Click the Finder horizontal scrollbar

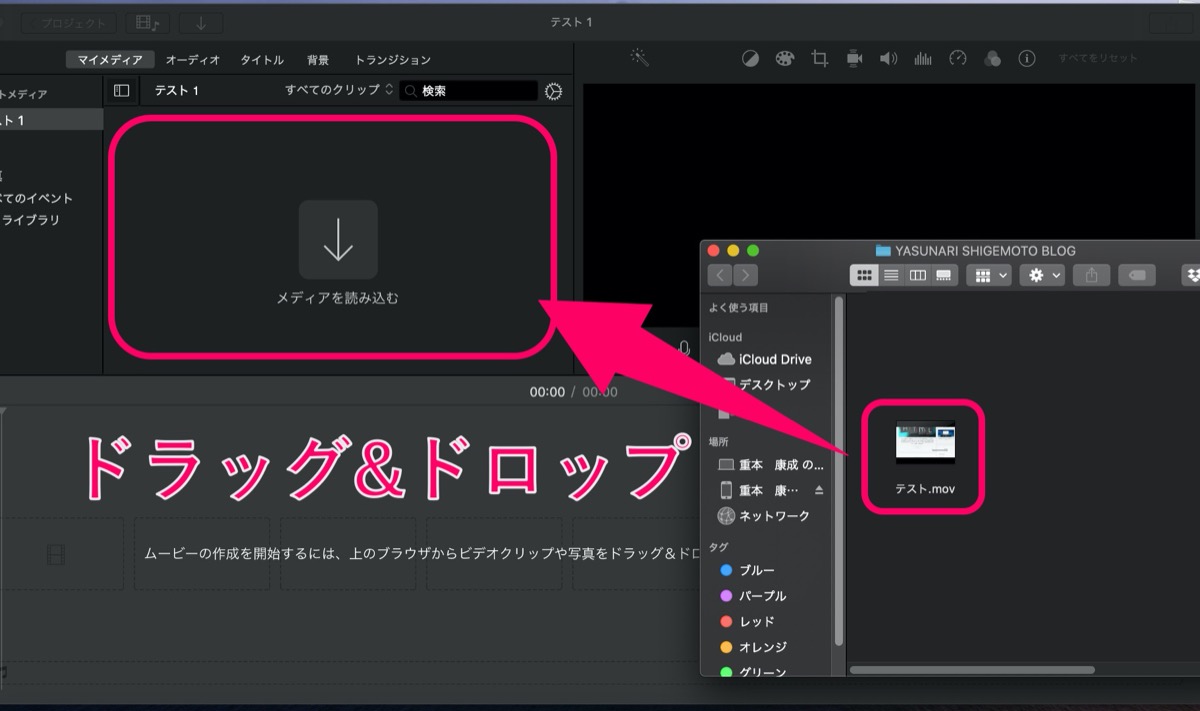pos(972,669)
